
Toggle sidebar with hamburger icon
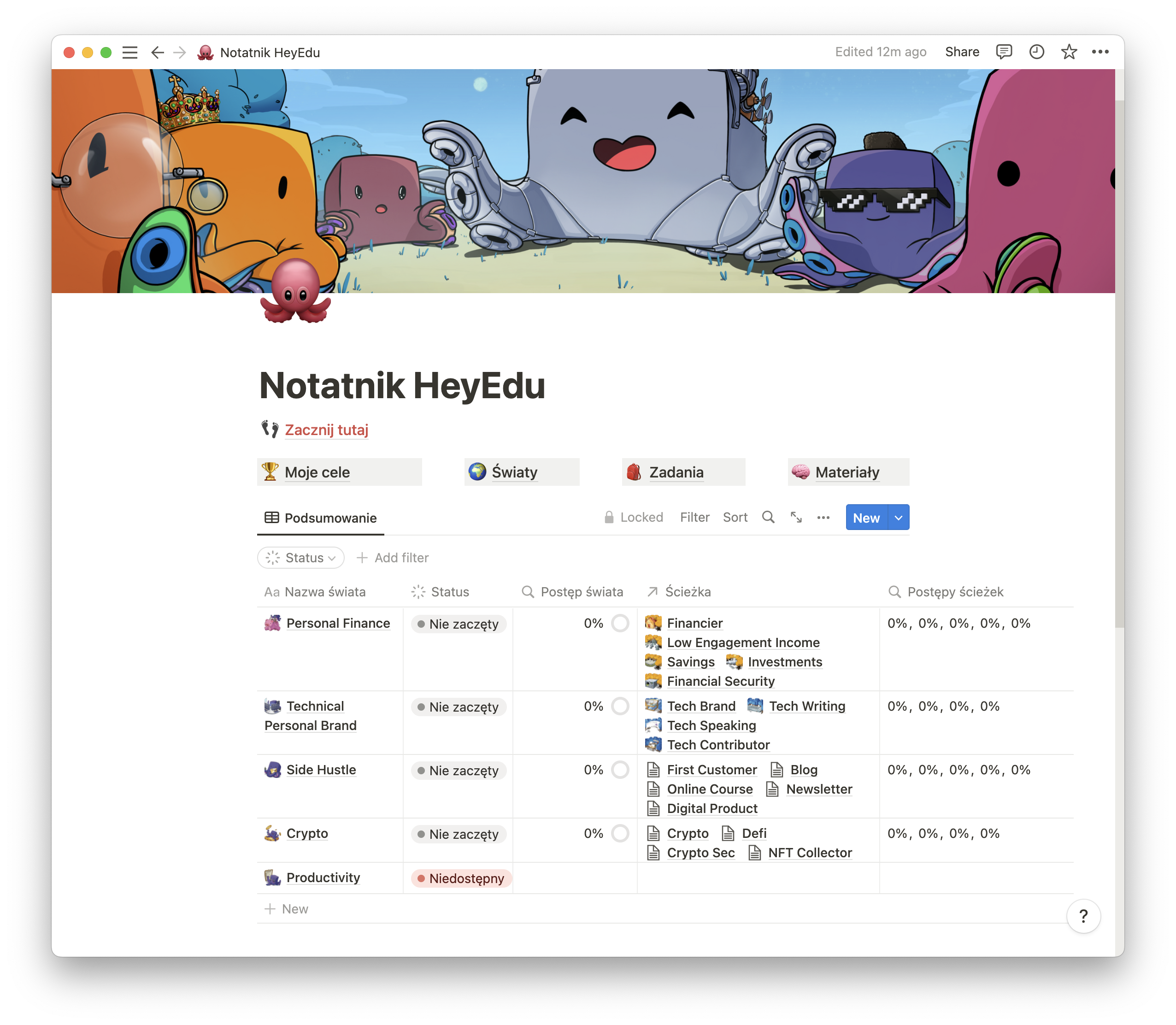click(x=130, y=53)
